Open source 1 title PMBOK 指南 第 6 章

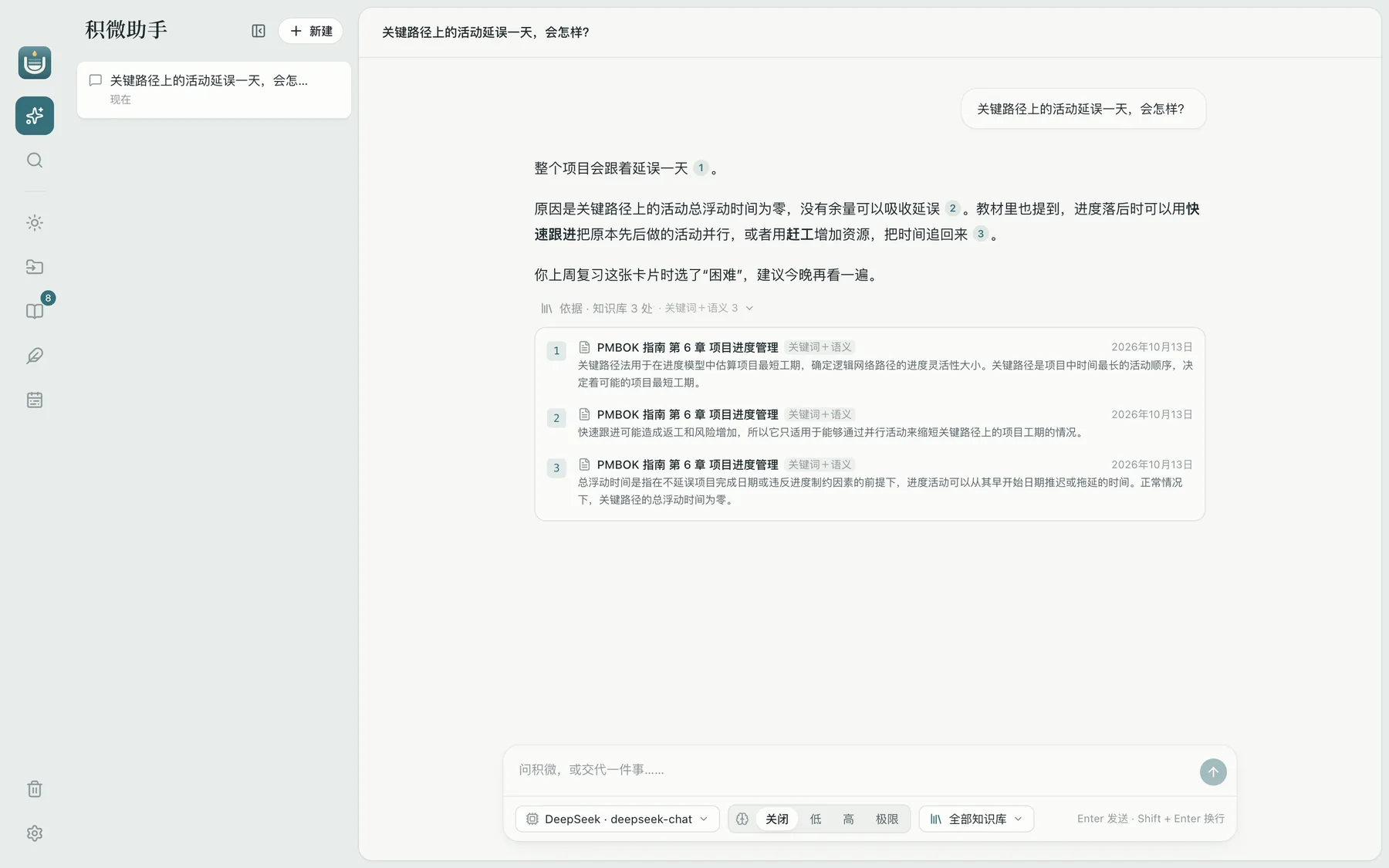688,347
